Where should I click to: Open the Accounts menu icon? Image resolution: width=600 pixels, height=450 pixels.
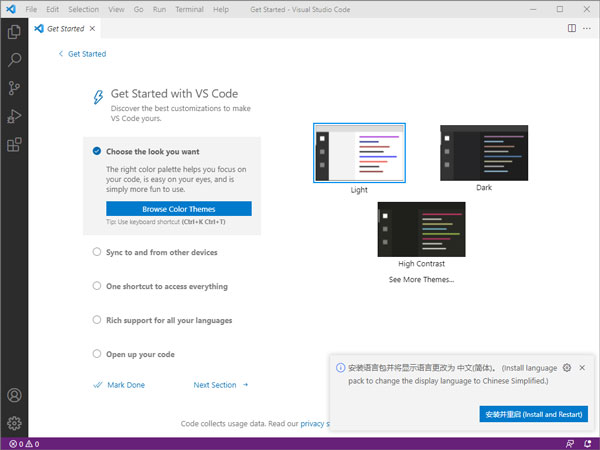[x=14, y=395]
